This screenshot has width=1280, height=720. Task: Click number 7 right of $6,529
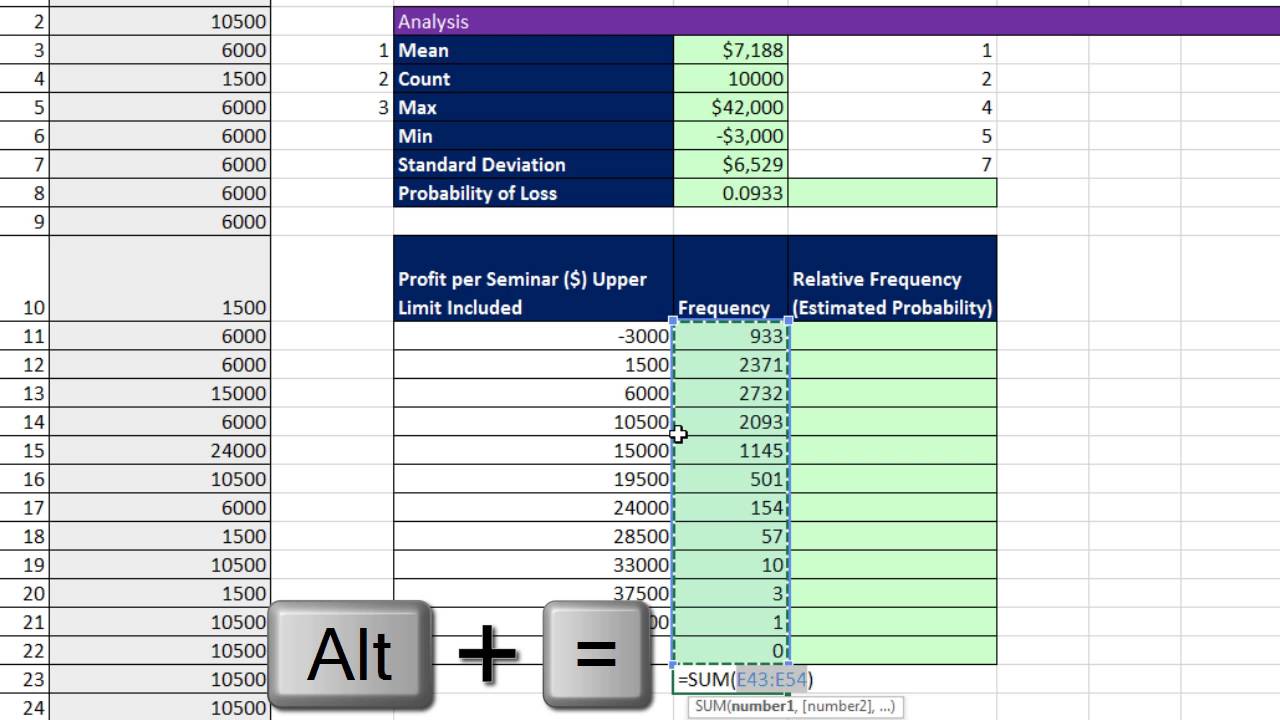coord(987,164)
